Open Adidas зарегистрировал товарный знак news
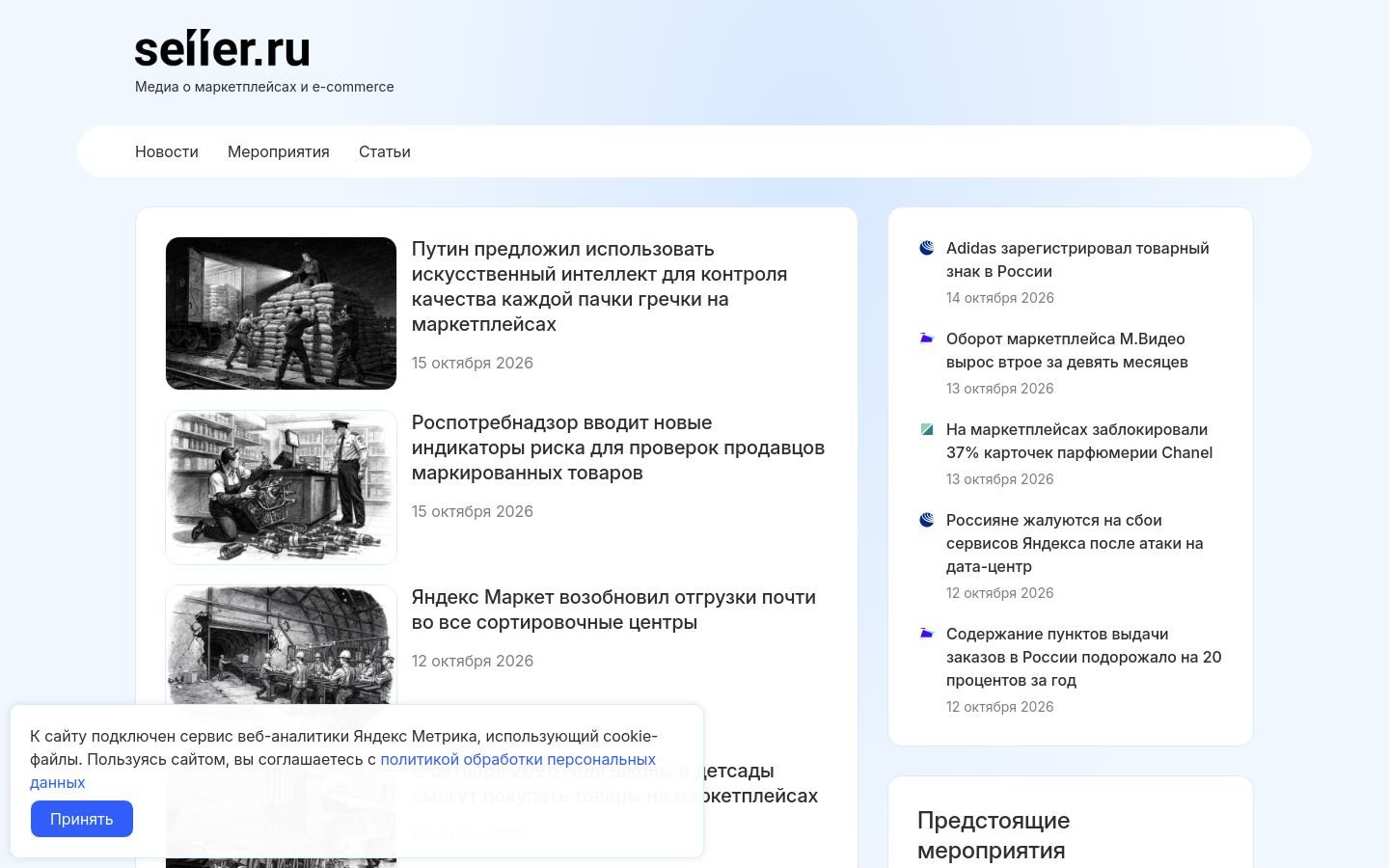Image resolution: width=1389 pixels, height=868 pixels. point(1077,259)
